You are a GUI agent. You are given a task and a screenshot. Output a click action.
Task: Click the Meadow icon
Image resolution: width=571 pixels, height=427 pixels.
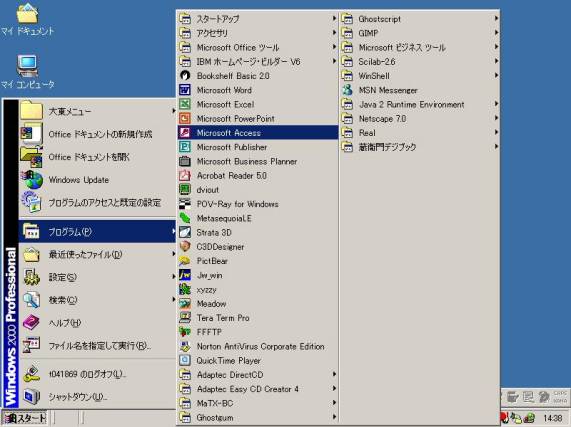pos(185,304)
